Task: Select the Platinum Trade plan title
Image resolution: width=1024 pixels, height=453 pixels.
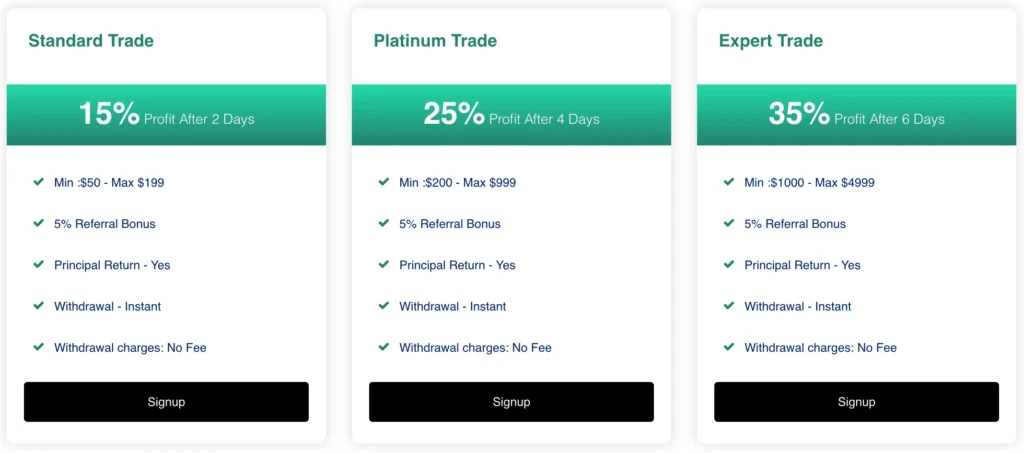Action: (x=435, y=41)
